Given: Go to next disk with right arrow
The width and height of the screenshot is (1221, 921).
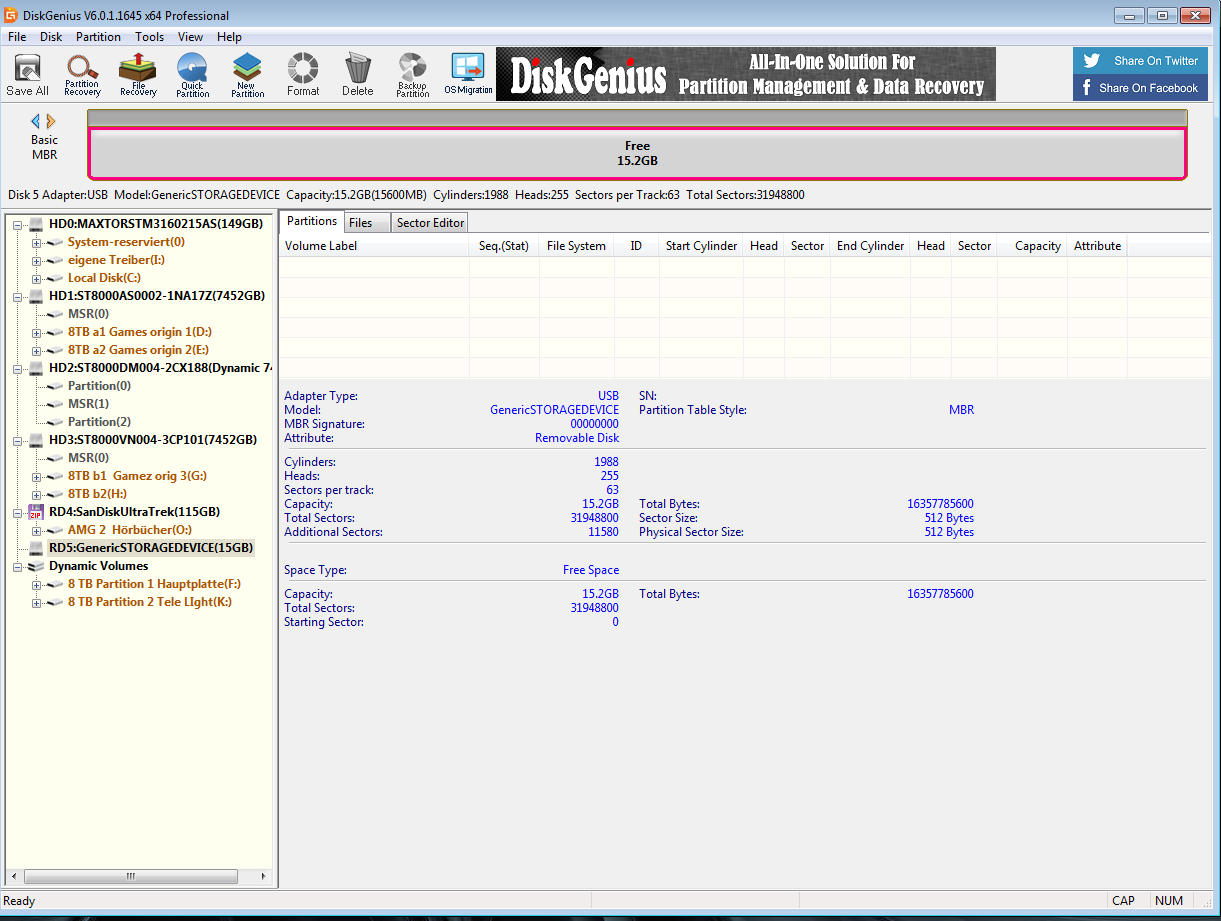Looking at the screenshot, I should pyautogui.click(x=51, y=121).
